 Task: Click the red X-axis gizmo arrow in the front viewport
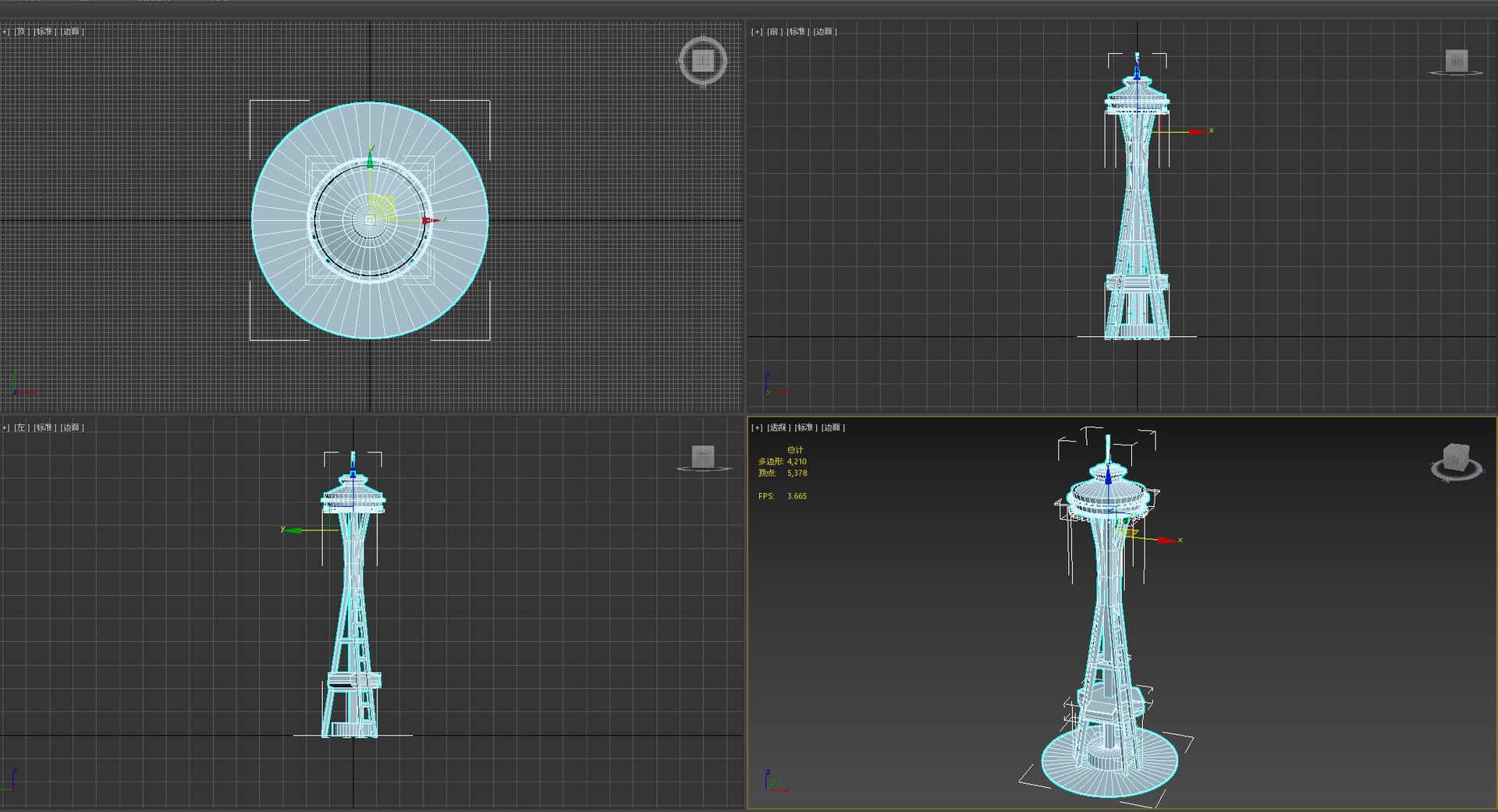point(1198,132)
